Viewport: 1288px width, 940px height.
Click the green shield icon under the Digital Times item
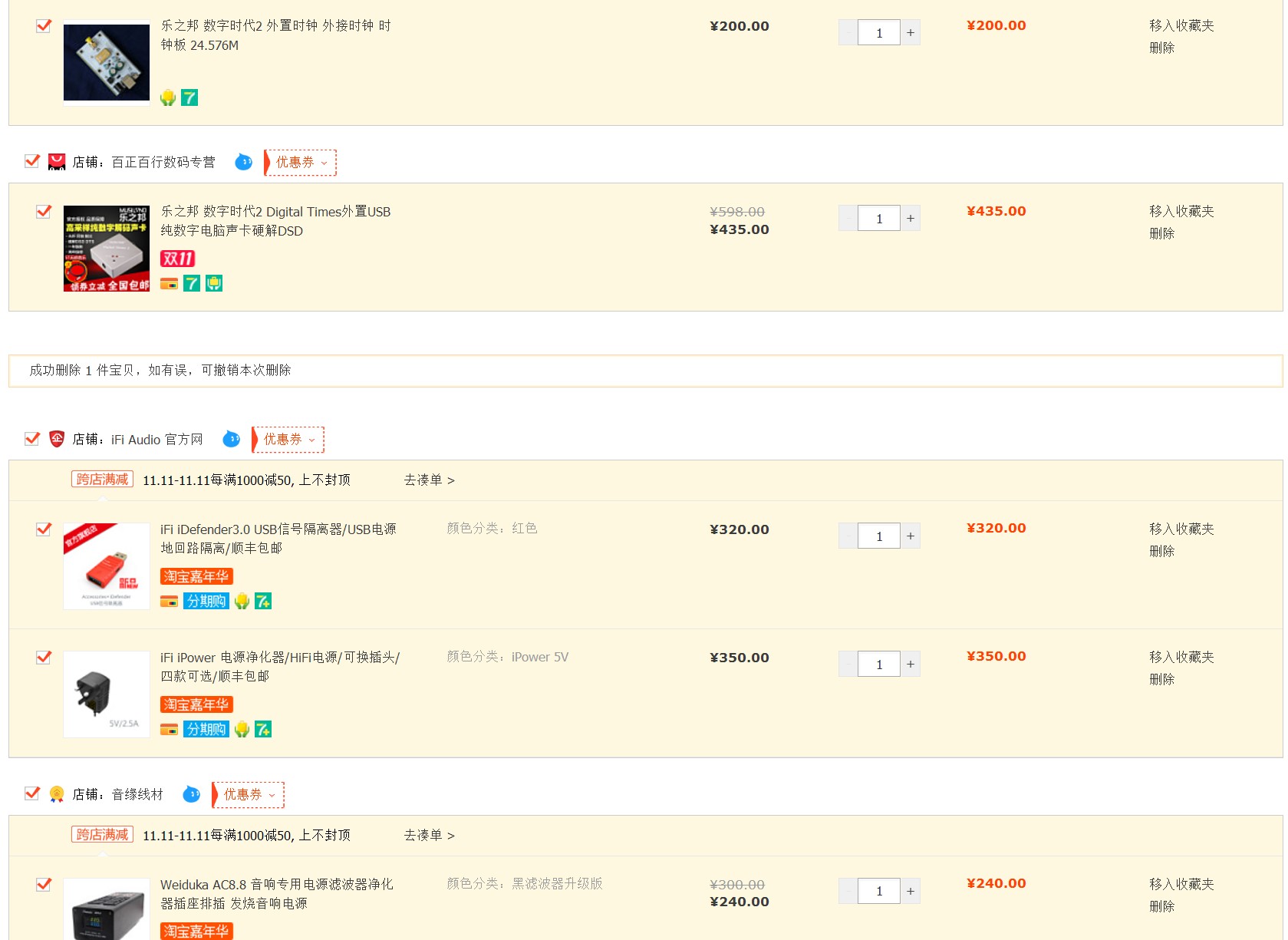214,283
